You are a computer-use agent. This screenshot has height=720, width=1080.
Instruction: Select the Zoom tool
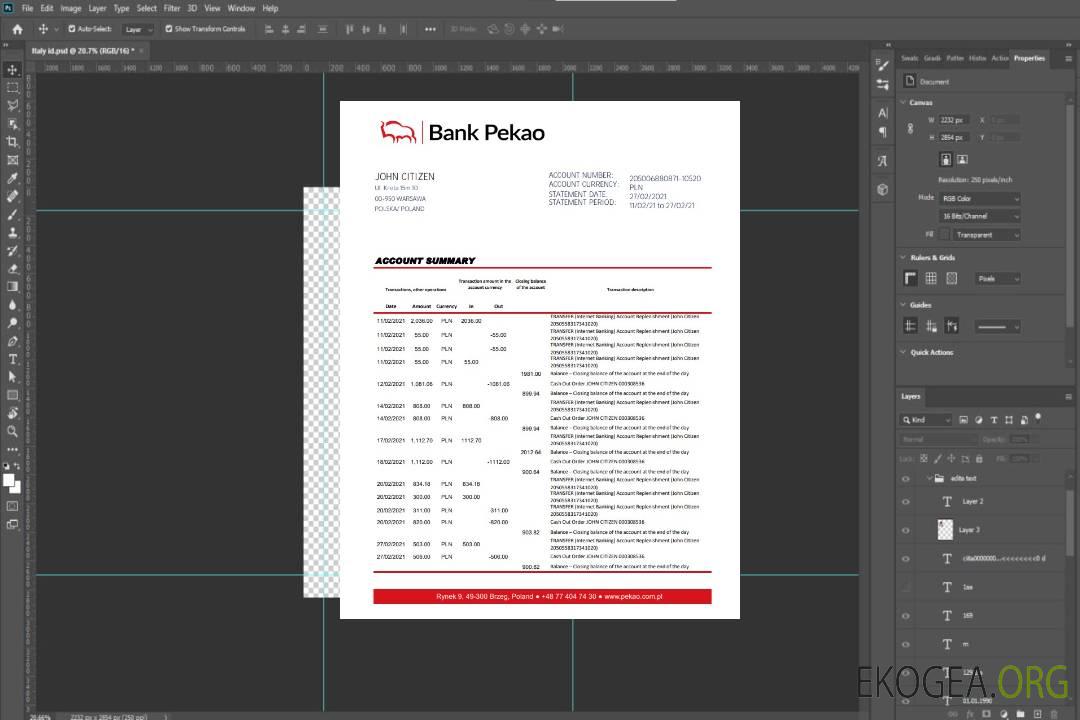click(x=12, y=431)
